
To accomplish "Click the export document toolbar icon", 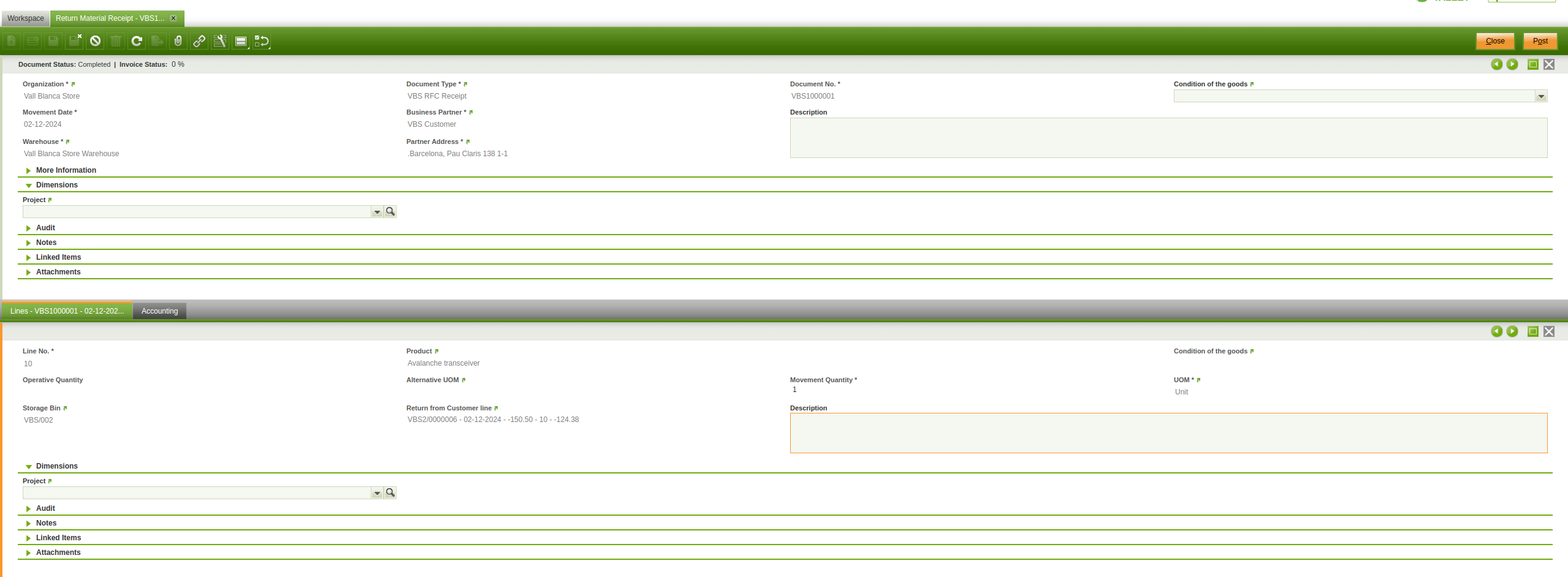I will coord(158,41).
